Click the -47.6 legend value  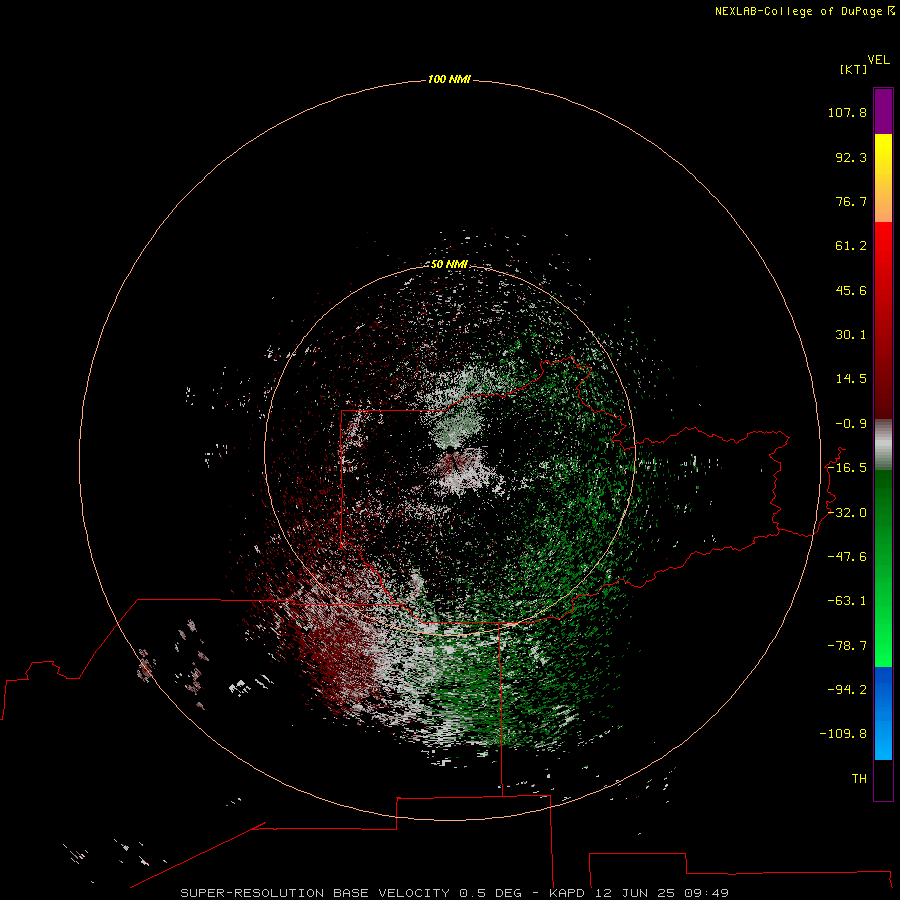click(847, 557)
